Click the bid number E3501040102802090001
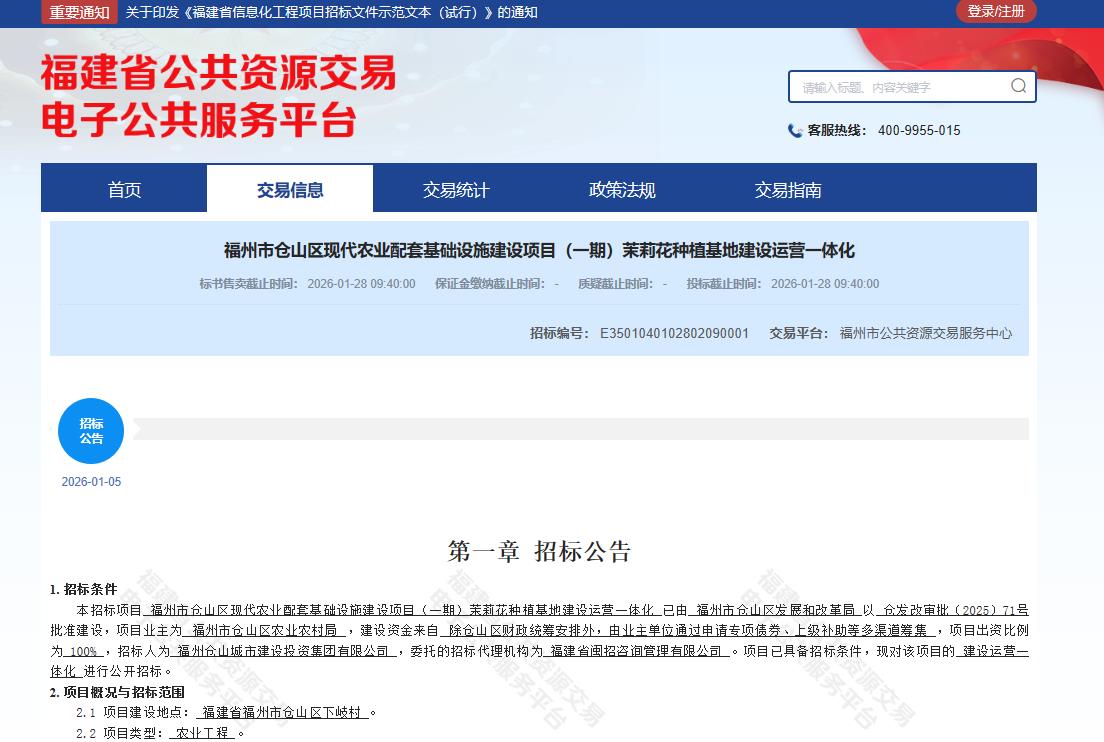Image resolution: width=1104 pixels, height=742 pixels. 674,333
